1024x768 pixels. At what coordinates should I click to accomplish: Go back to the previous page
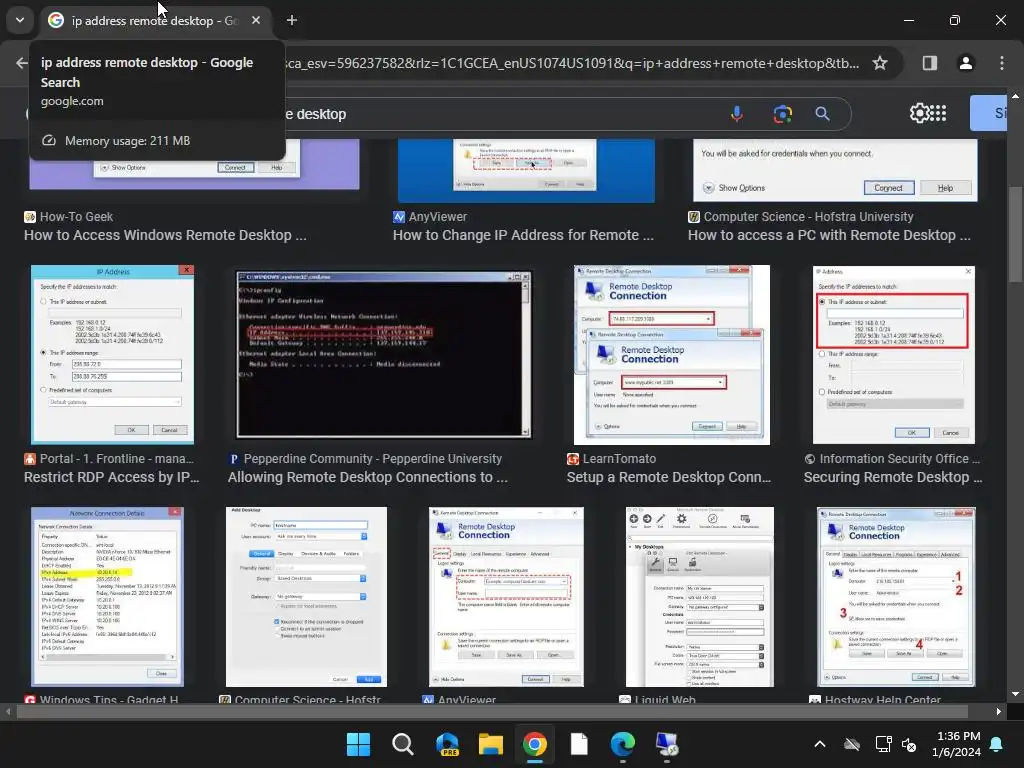[x=22, y=63]
